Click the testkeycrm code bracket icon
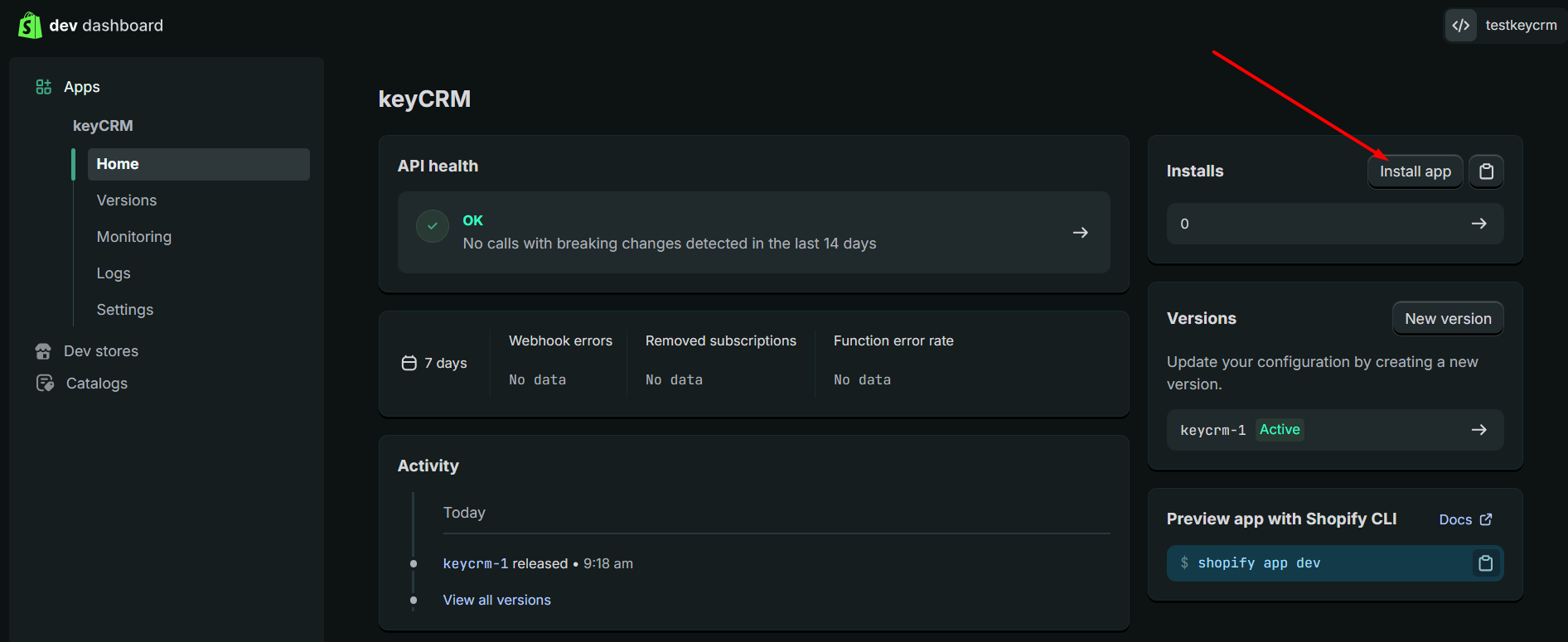Screen dimensions: 1568x642 (x=1461, y=26)
